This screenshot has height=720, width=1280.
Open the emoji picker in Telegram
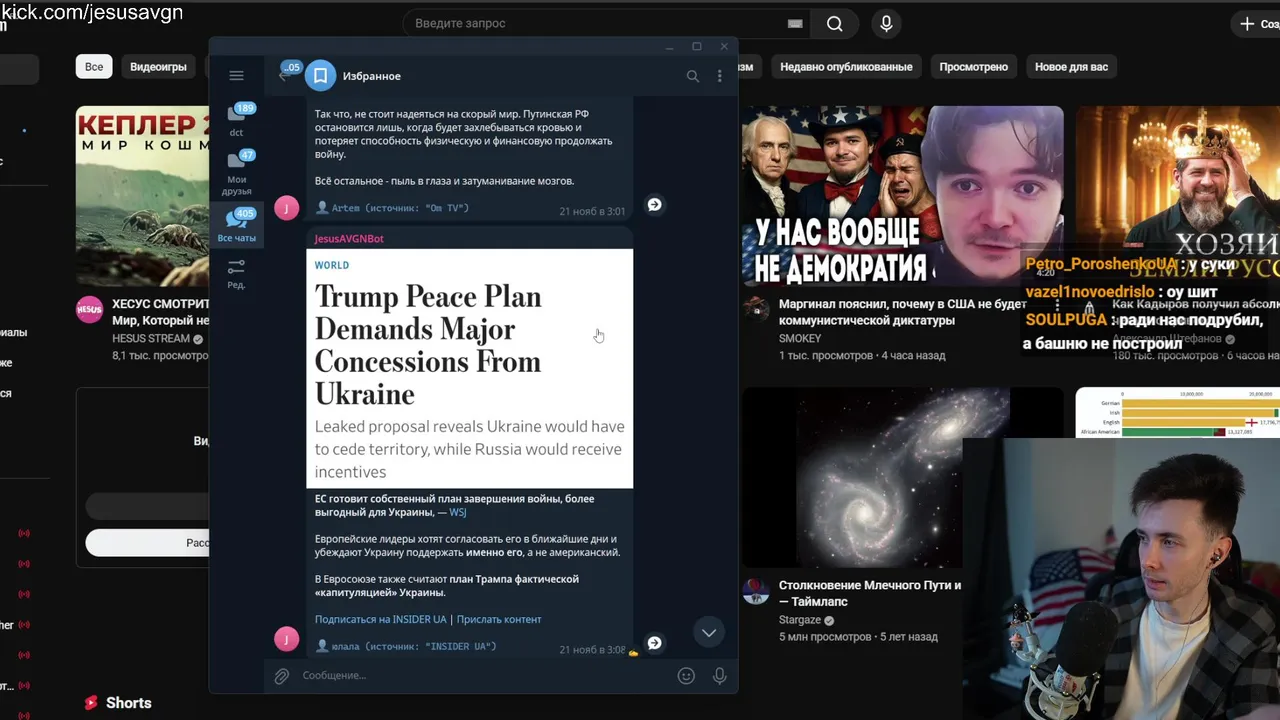(686, 676)
